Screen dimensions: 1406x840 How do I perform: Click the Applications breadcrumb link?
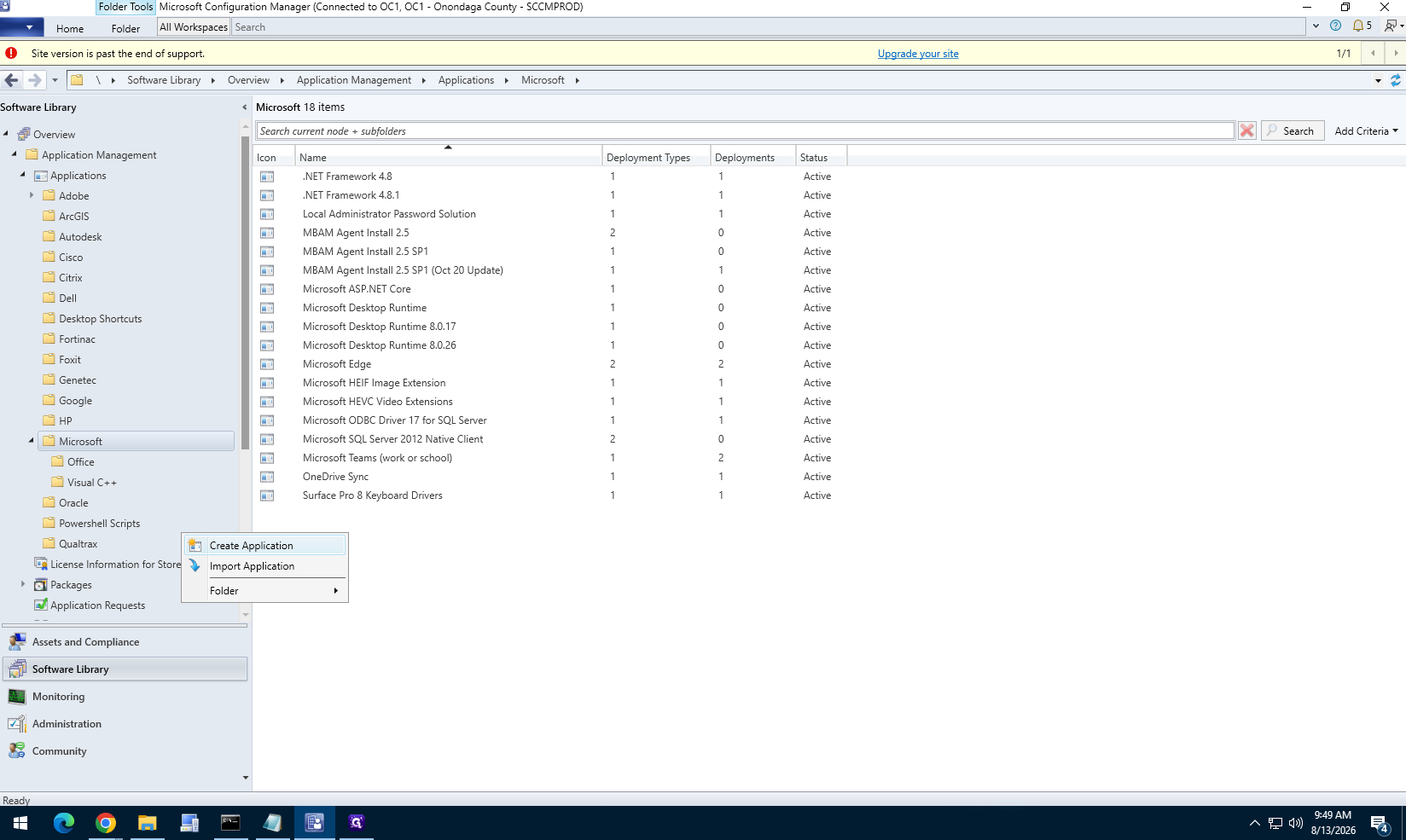[466, 80]
